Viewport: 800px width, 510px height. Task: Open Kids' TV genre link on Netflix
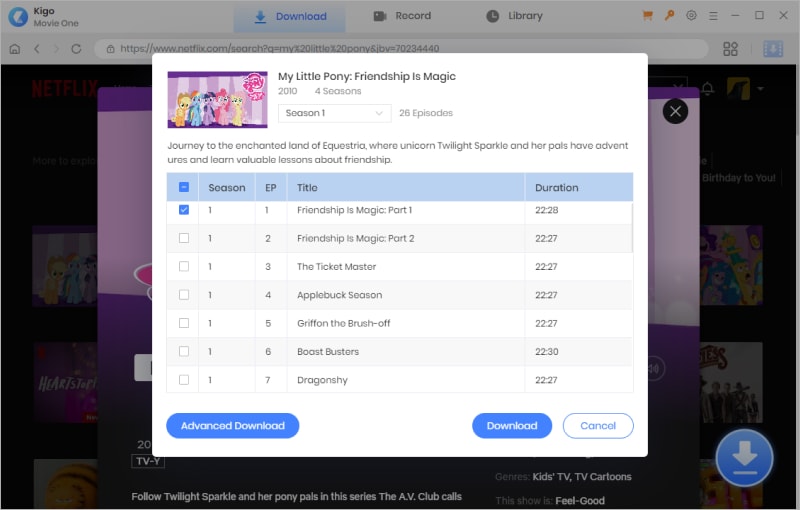click(x=551, y=476)
